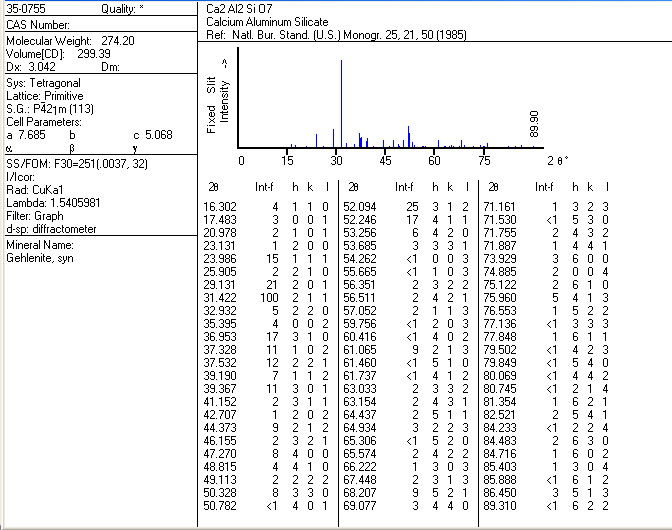Image resolution: width=672 pixels, height=530 pixels.
Task: Select the row with 2θ 64.934
Action: point(406,428)
